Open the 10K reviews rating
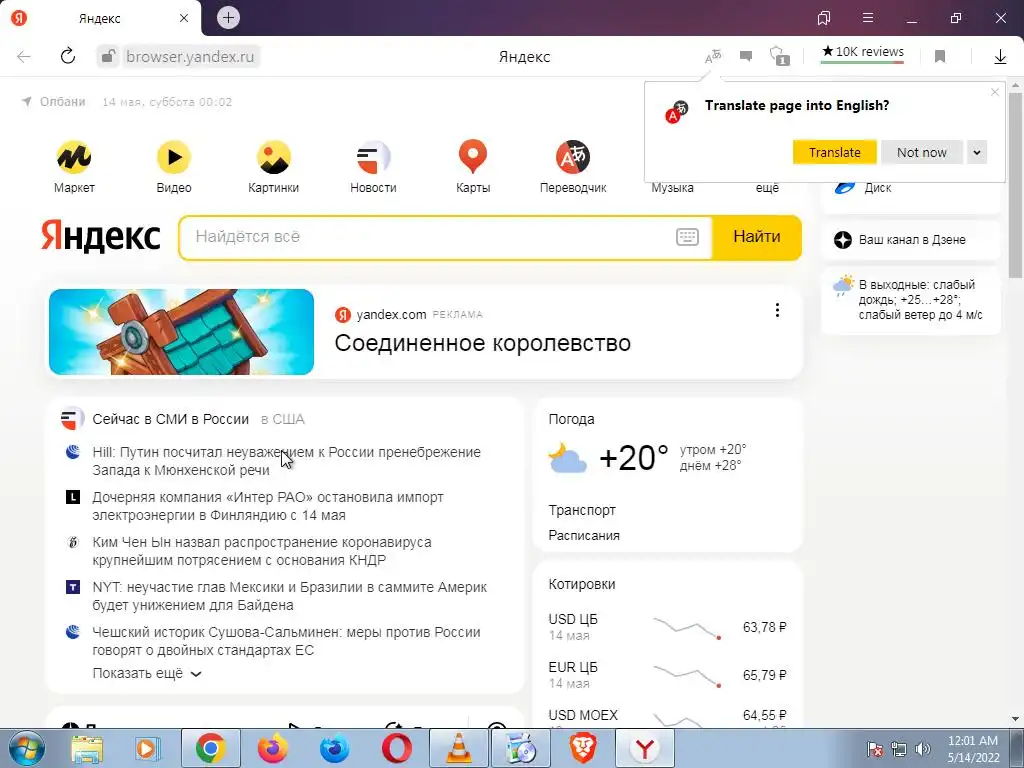Viewport: 1024px width, 768px height. click(863, 52)
